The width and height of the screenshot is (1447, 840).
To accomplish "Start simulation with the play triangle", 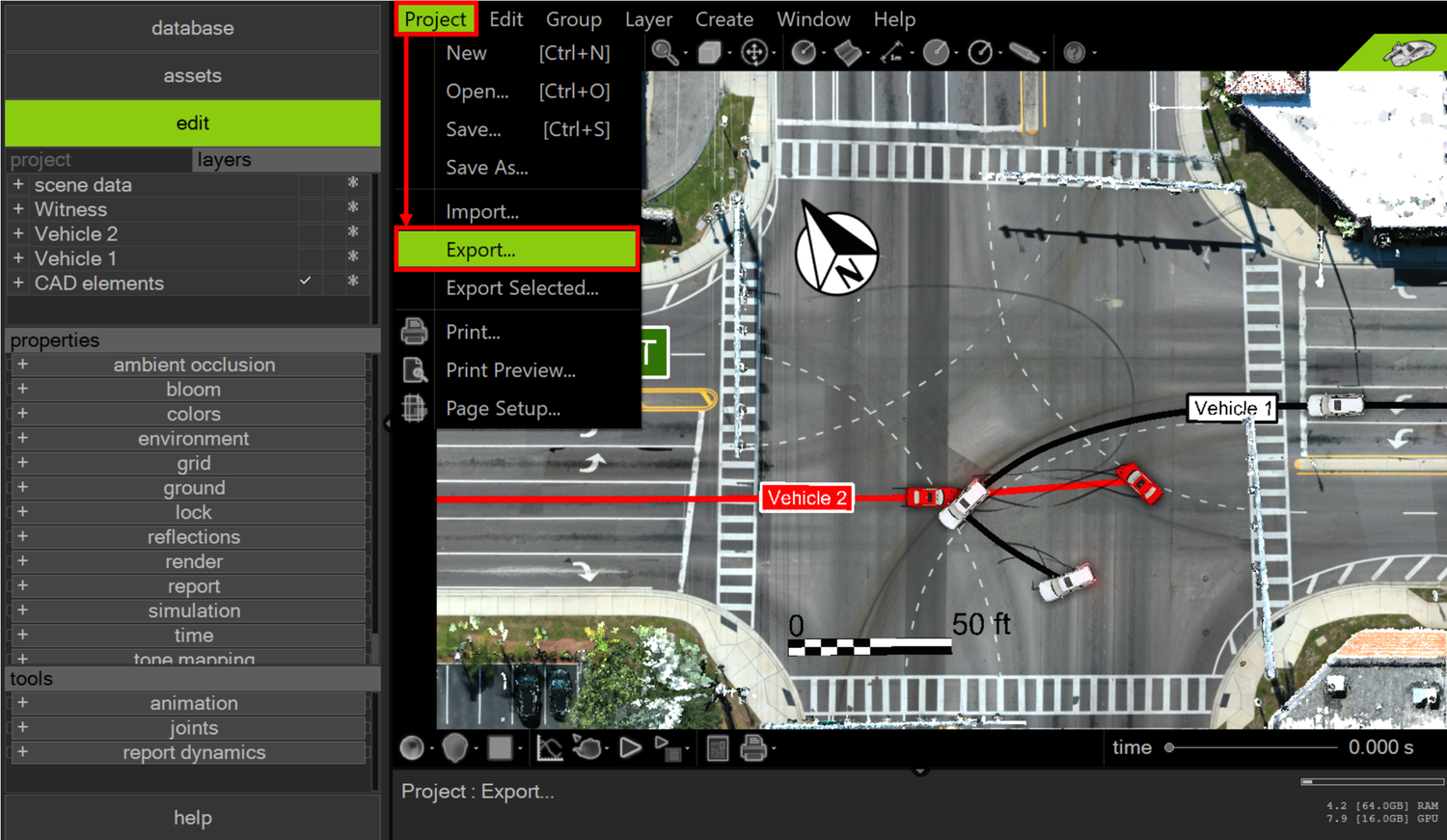I will 630,748.
